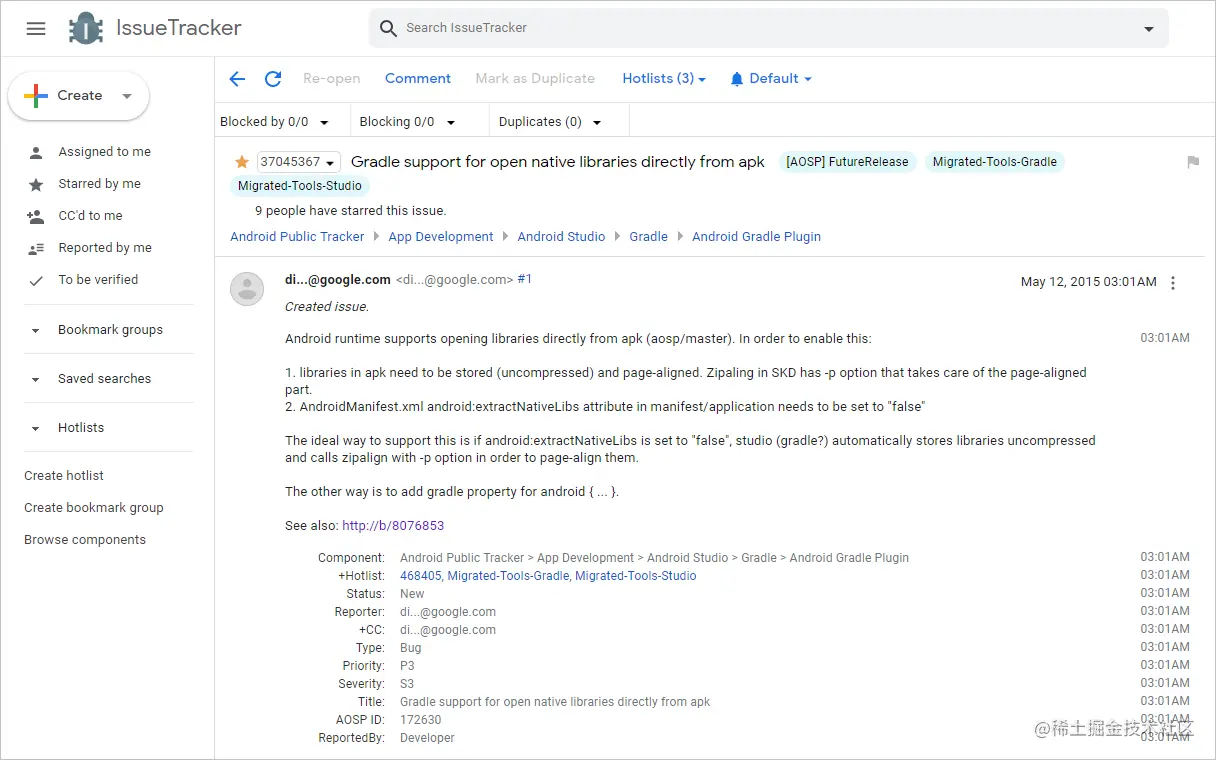Image resolution: width=1216 pixels, height=760 pixels.
Task: Go back using the back arrow
Action: [237, 79]
